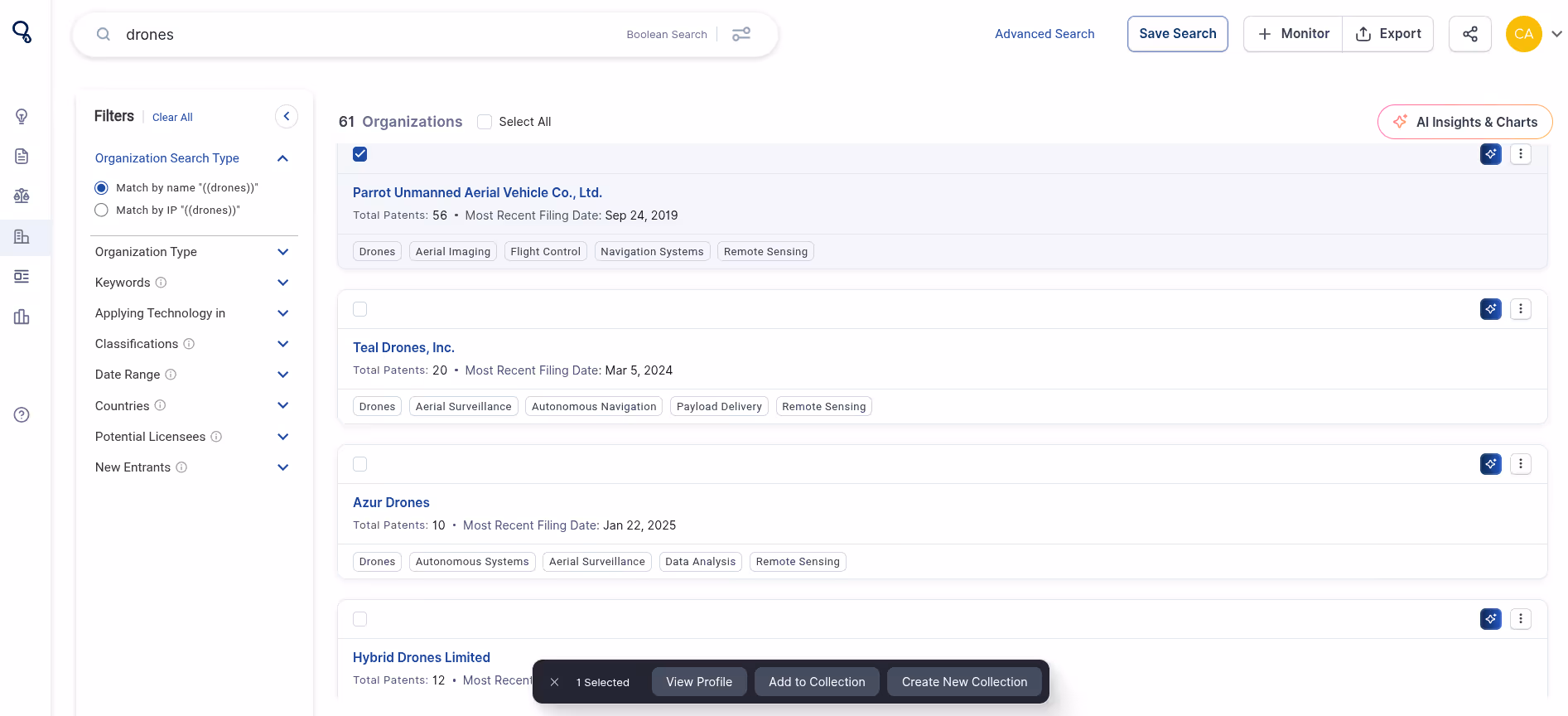Image resolution: width=1568 pixels, height=716 pixels.
Task: Open the help question mark icon
Action: pyautogui.click(x=22, y=415)
